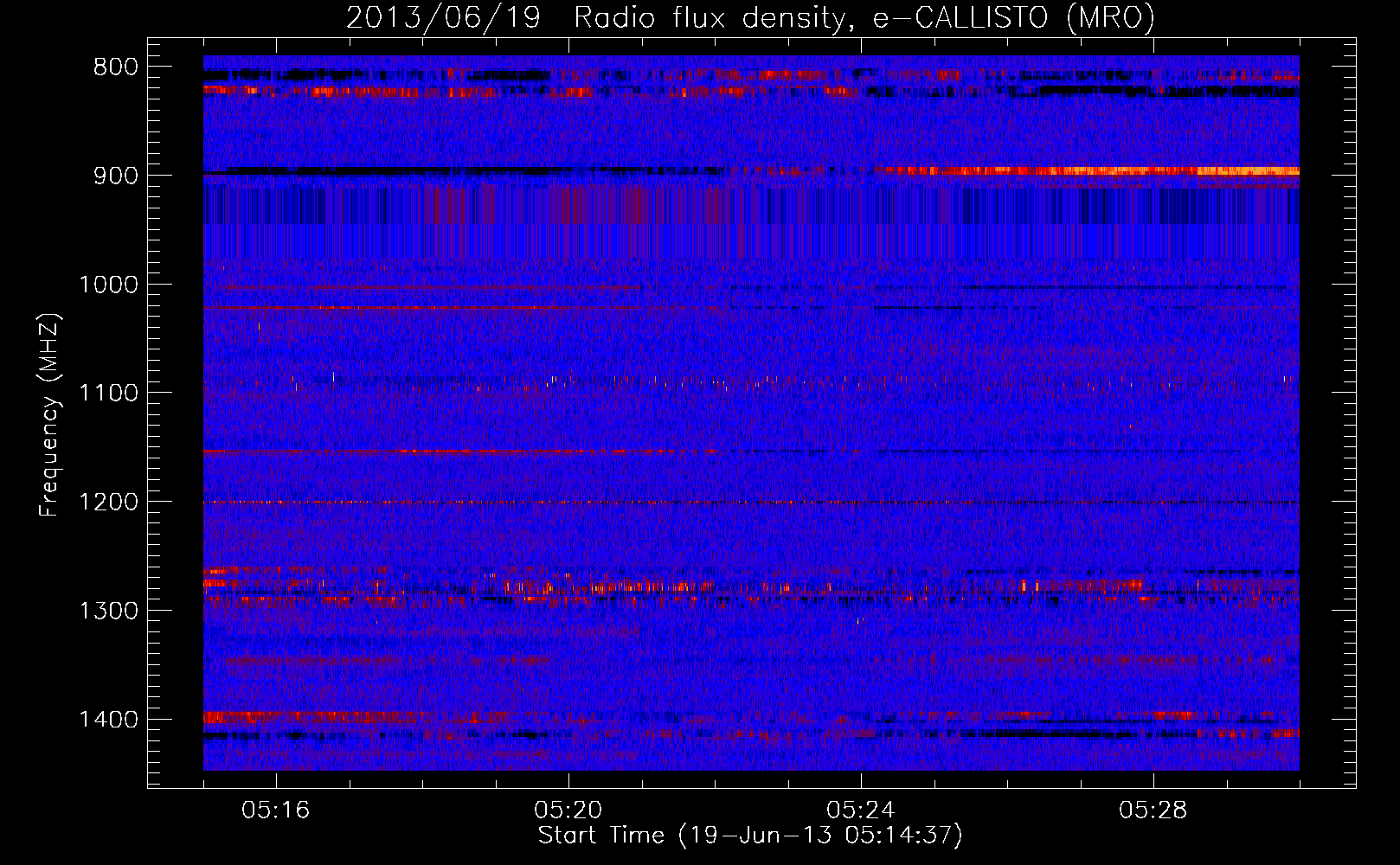Click the '05:28' time axis label

coord(1153,811)
